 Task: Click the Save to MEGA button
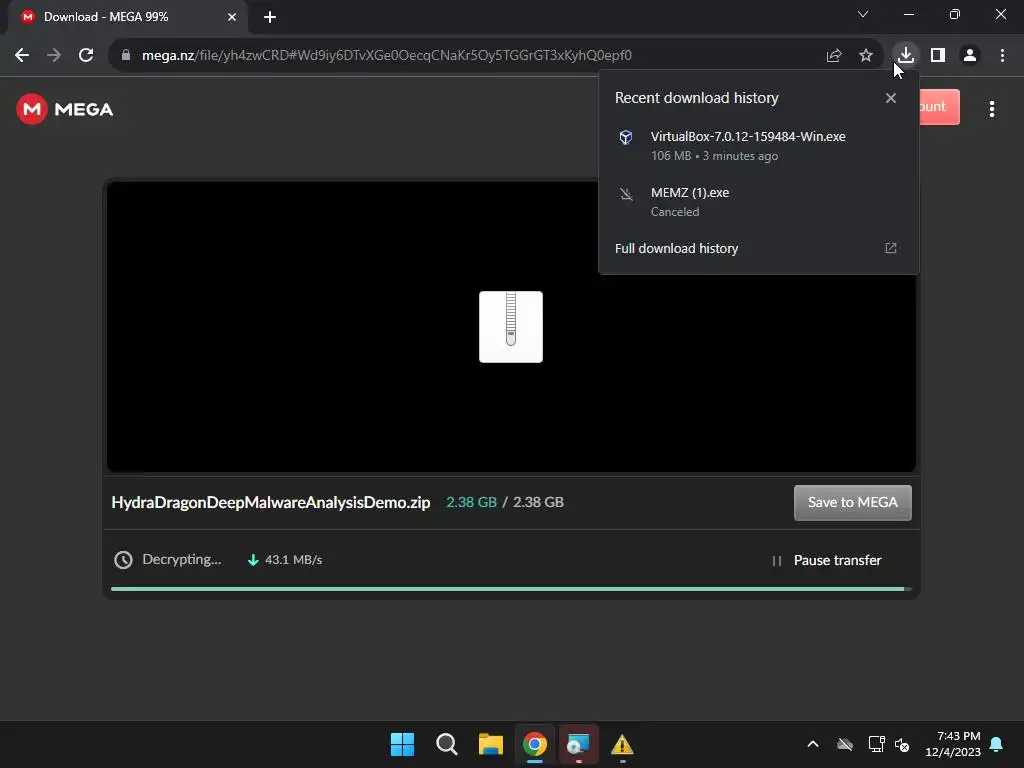point(853,503)
